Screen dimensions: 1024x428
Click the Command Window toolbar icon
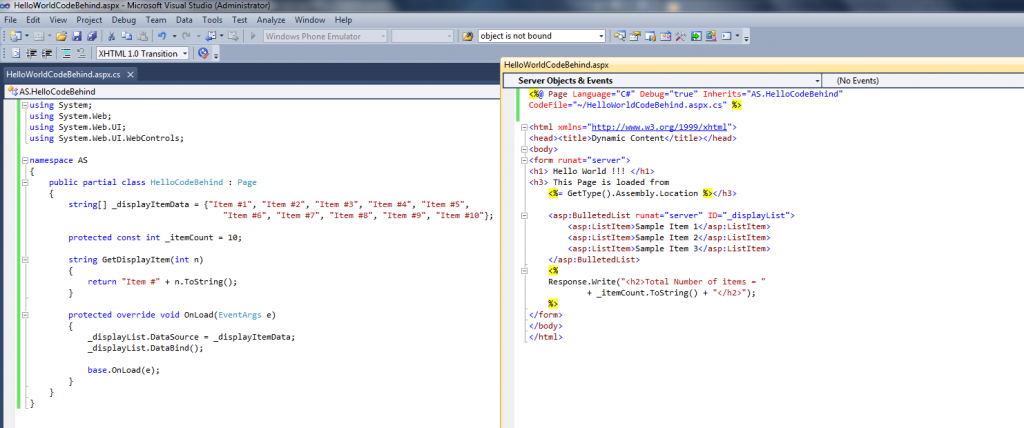tap(726, 36)
